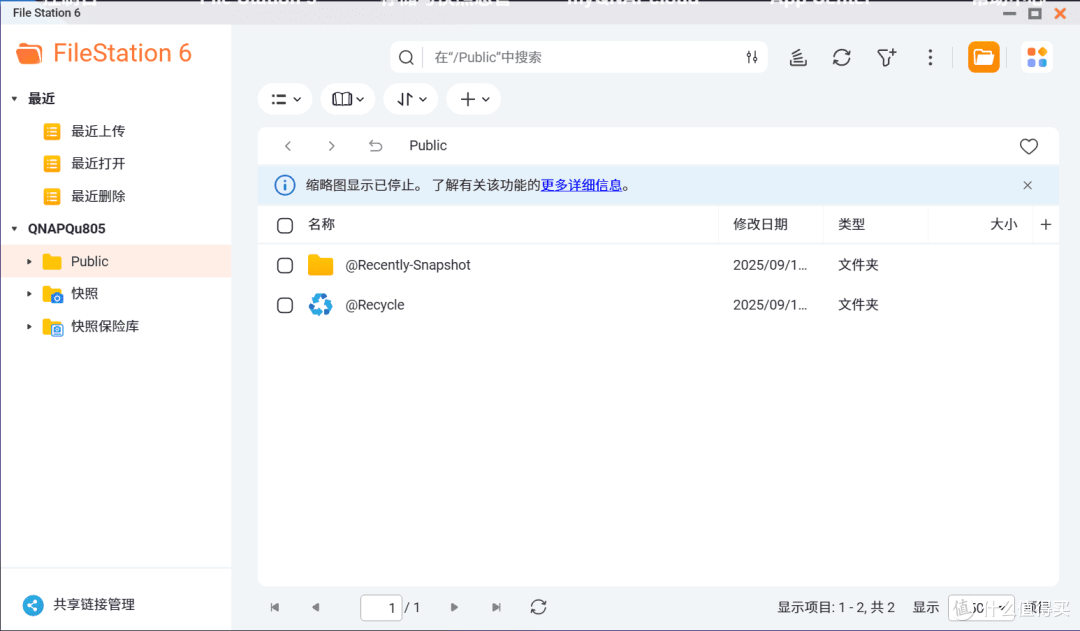This screenshot has height=631, width=1080.
Task: Select 最近删除 in sidebar
Action: (98, 196)
